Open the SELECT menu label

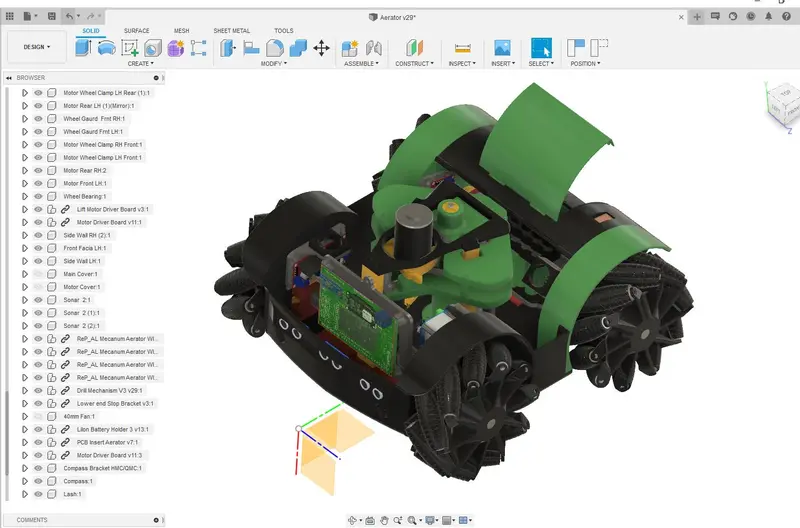coord(541,64)
